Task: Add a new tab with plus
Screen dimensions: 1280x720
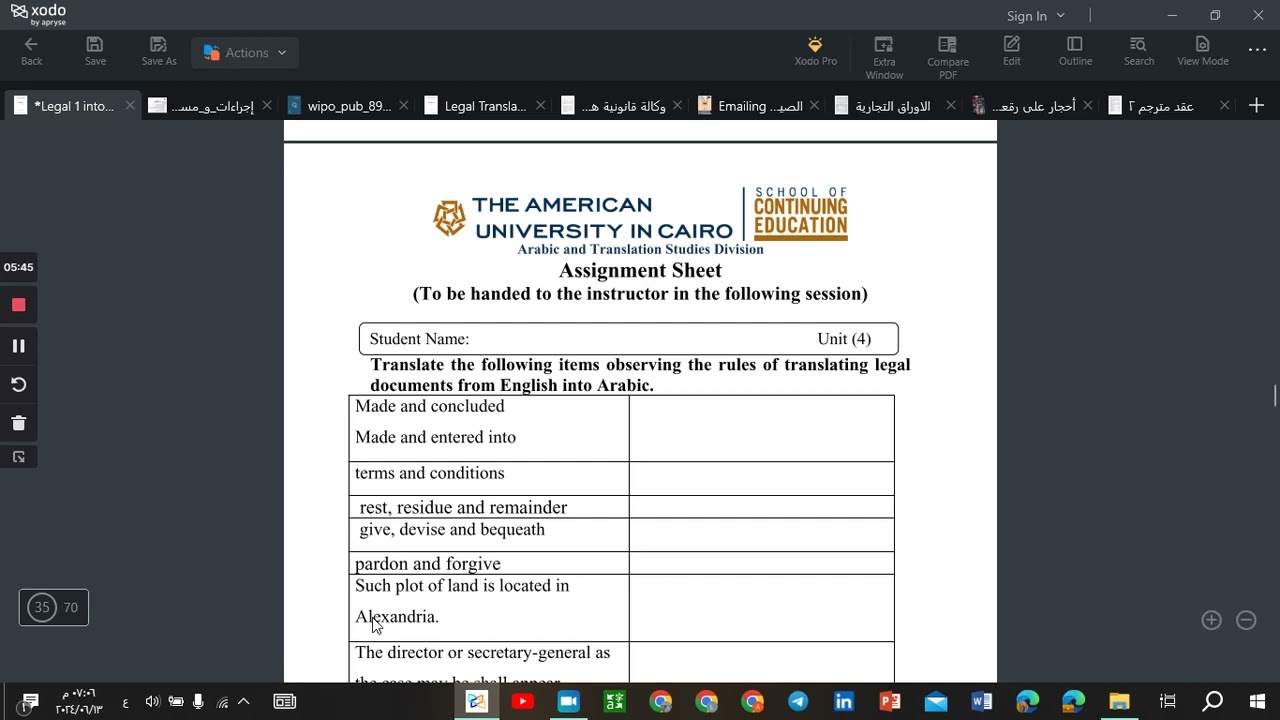Action: (x=1257, y=105)
